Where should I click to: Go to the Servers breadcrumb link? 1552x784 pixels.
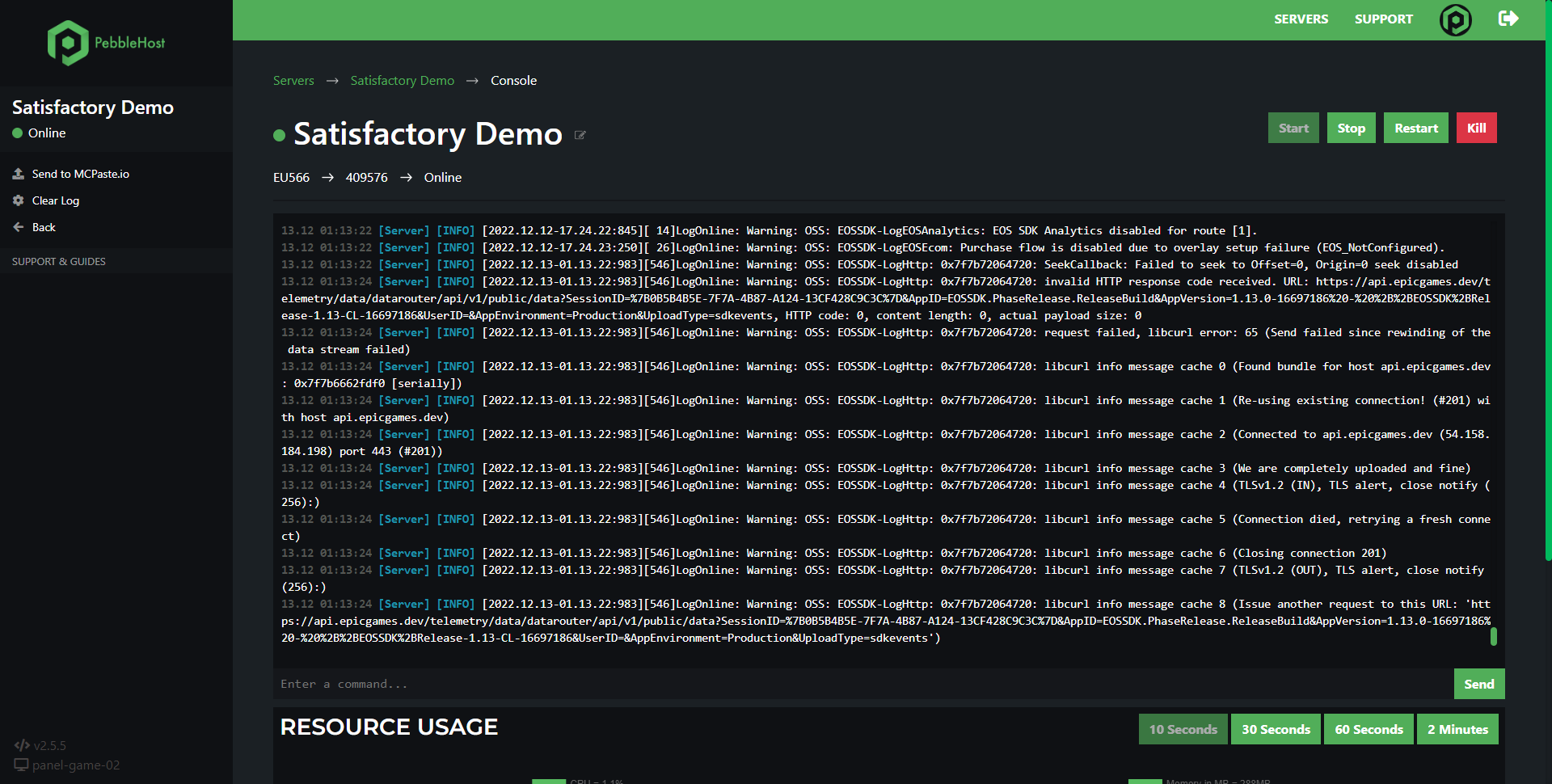293,81
